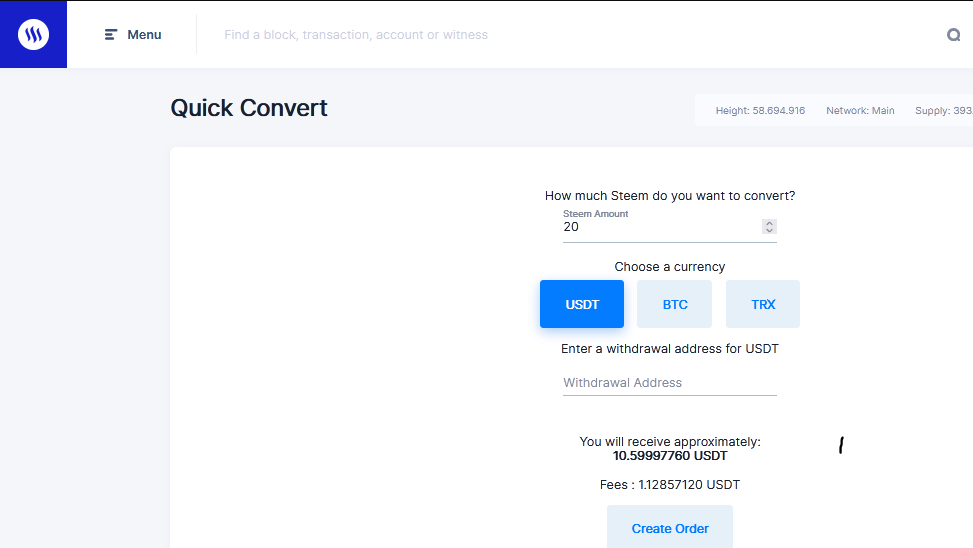Image resolution: width=973 pixels, height=548 pixels.
Task: Increase Steem Amount with up arrow
Action: pyautogui.click(x=769, y=223)
